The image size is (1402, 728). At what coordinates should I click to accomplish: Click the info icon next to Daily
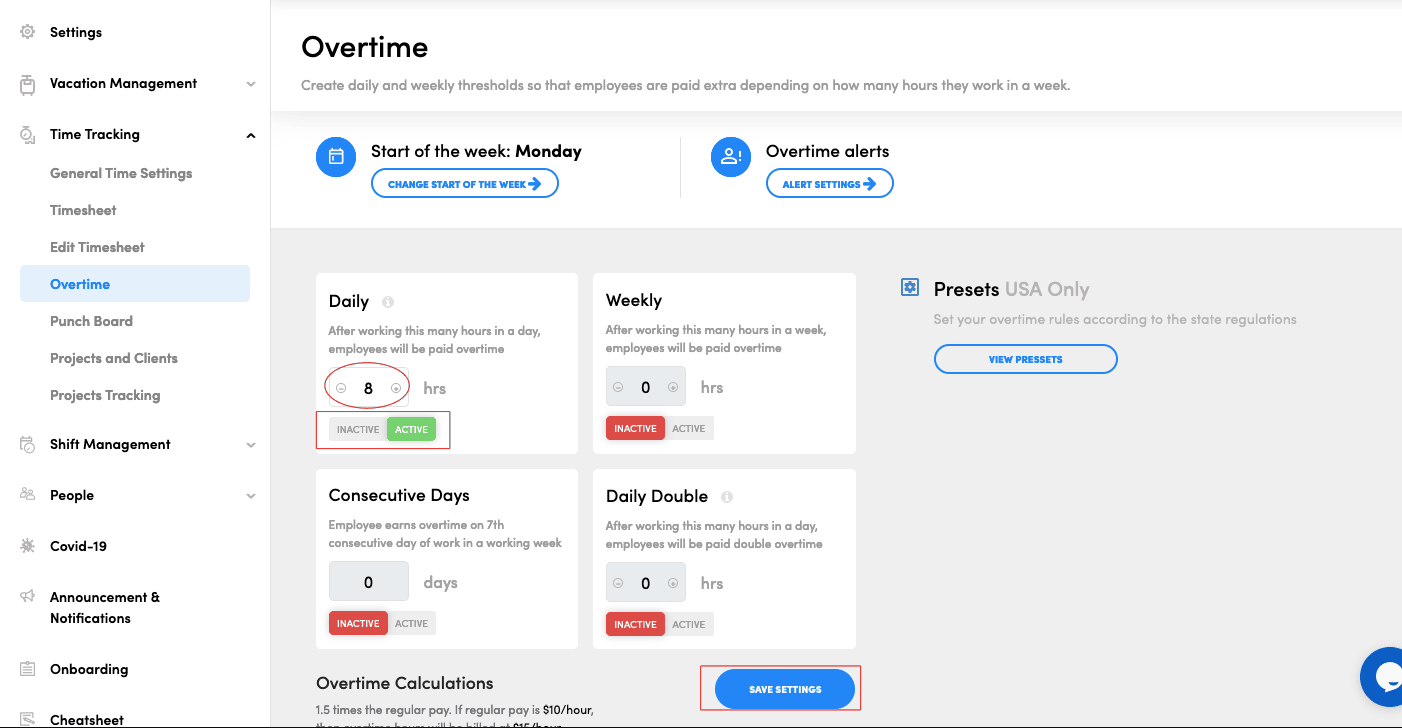[385, 300]
